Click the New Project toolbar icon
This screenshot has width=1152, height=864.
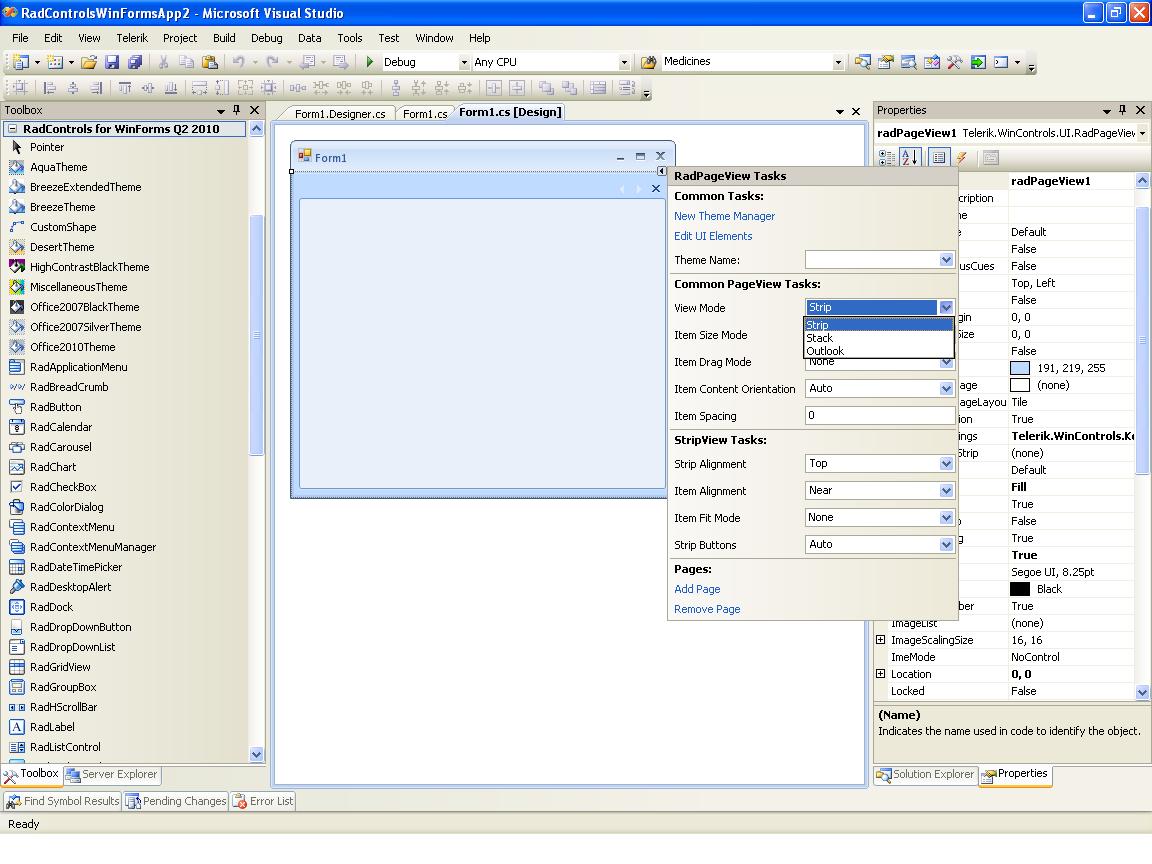pos(21,62)
